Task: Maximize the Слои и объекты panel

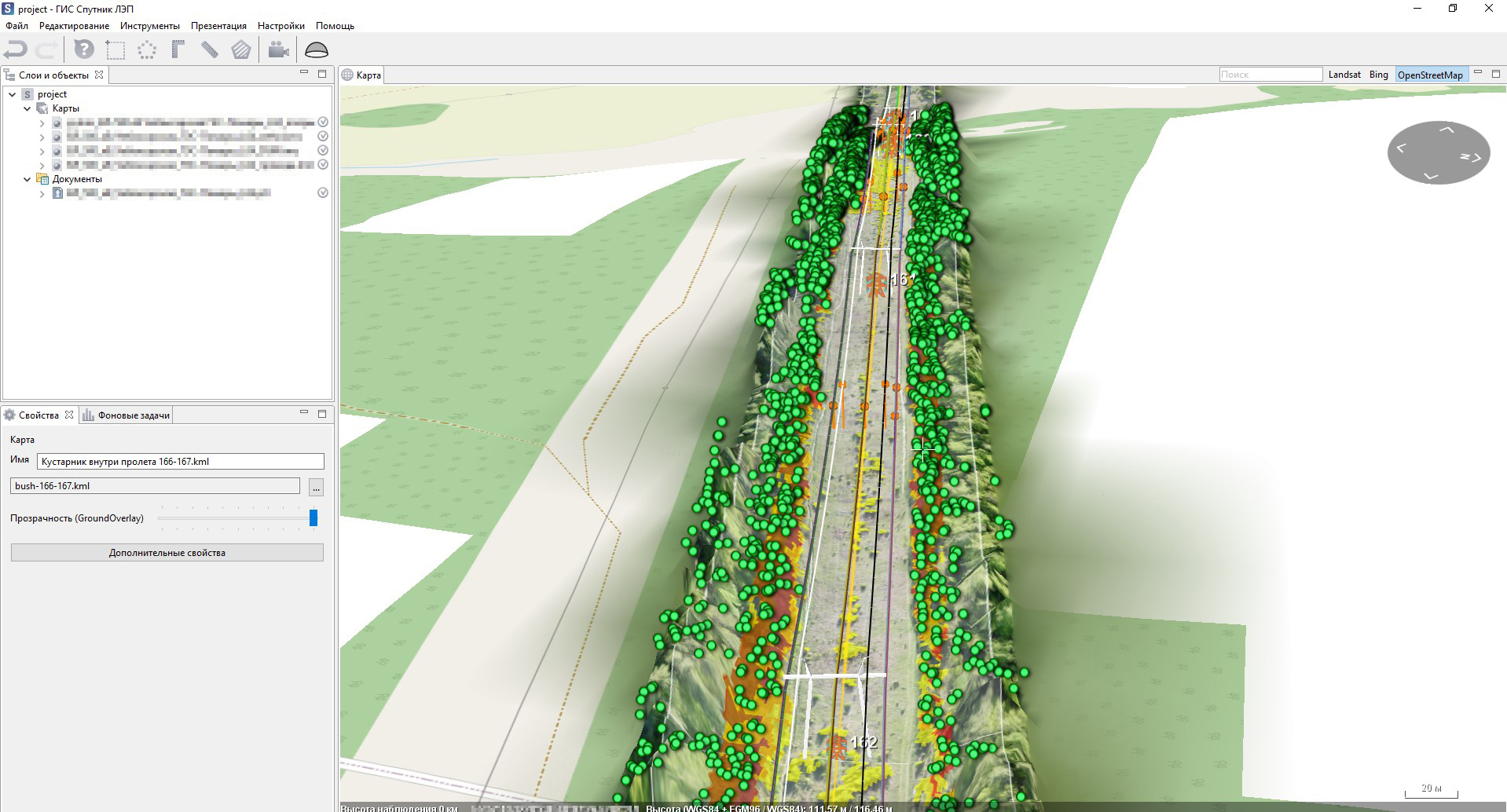Action: point(322,74)
